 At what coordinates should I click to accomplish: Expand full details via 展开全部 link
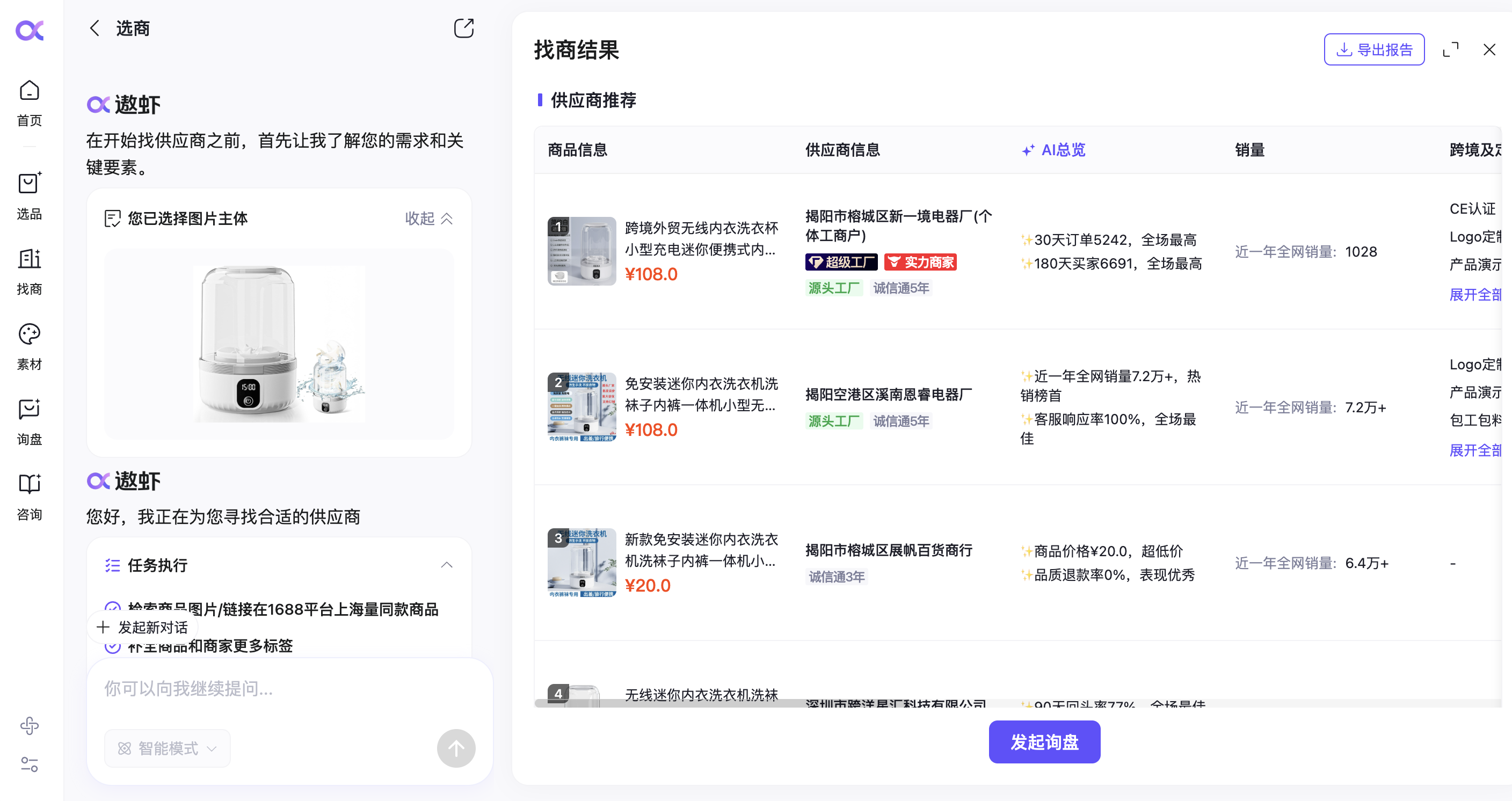point(1474,295)
